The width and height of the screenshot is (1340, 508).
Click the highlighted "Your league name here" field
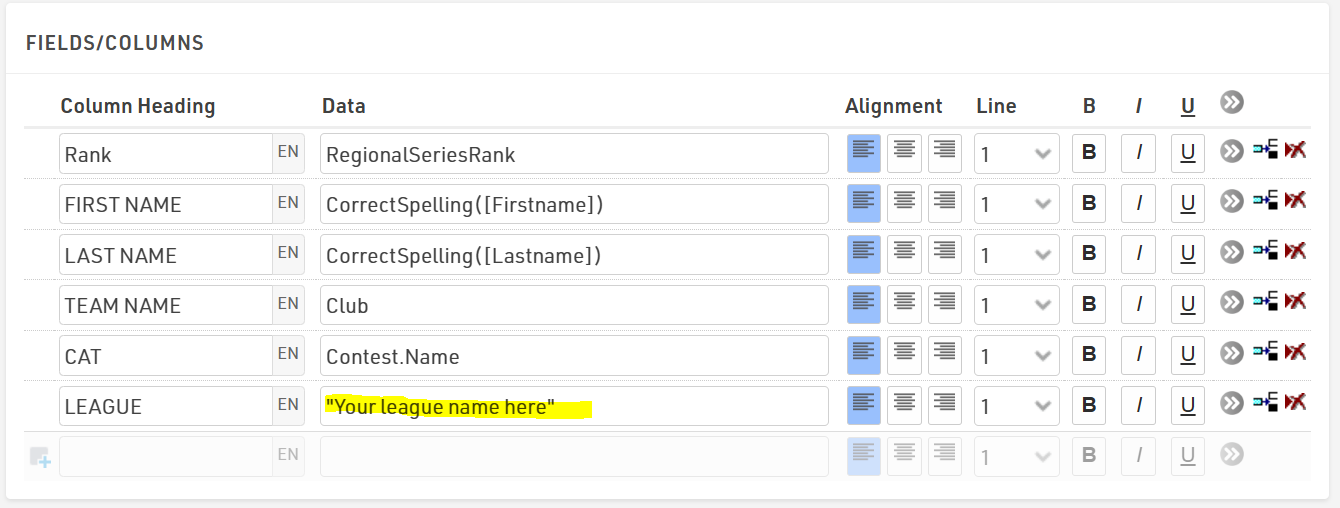click(x=574, y=406)
